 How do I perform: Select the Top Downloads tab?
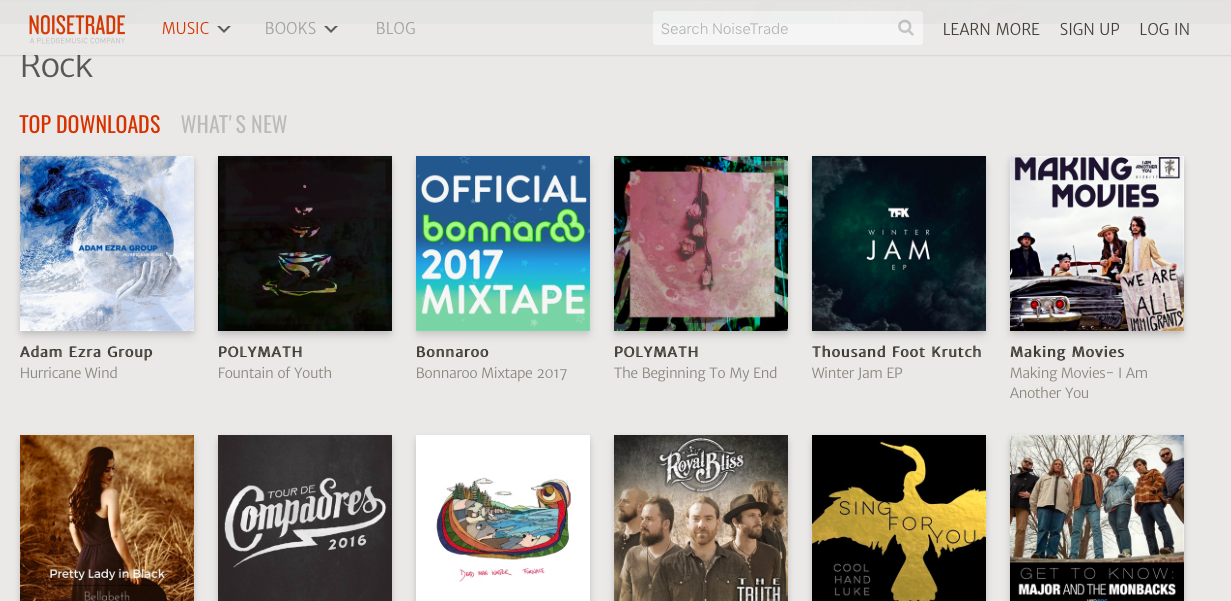(90, 124)
